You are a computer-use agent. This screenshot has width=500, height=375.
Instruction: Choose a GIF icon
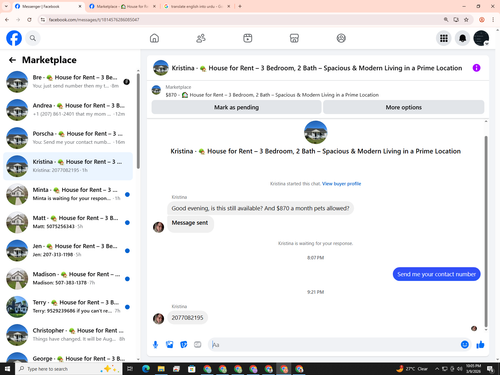click(x=197, y=345)
